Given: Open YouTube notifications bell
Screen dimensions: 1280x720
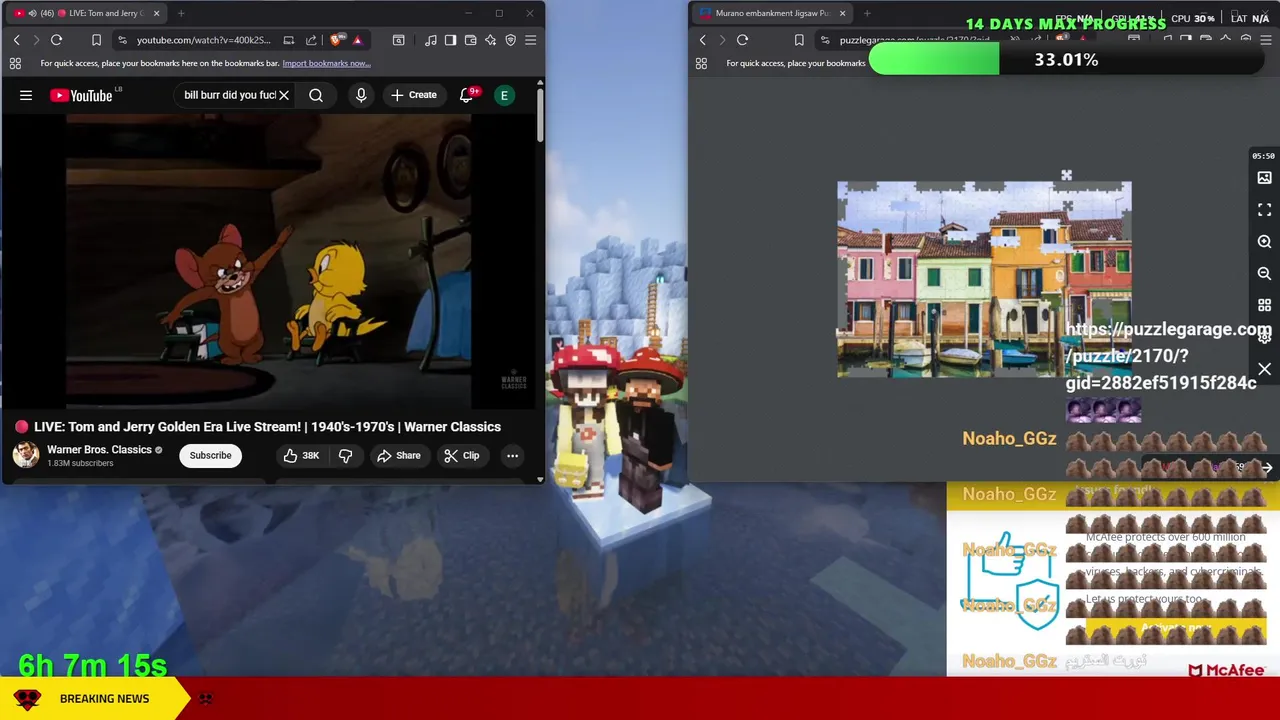Looking at the screenshot, I should pos(466,95).
